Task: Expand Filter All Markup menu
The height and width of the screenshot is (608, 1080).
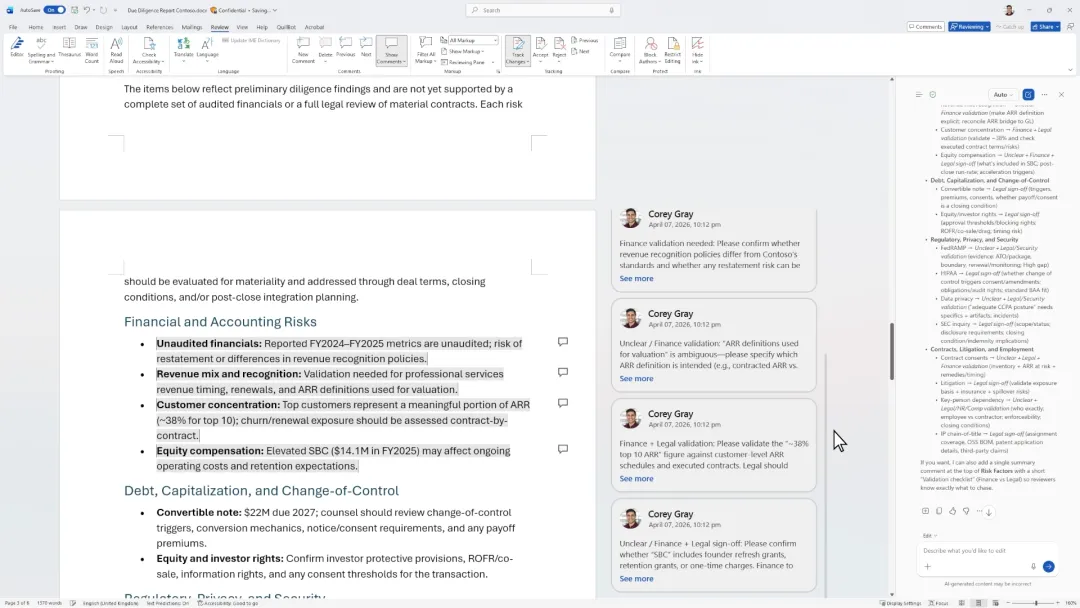Action: click(426, 50)
